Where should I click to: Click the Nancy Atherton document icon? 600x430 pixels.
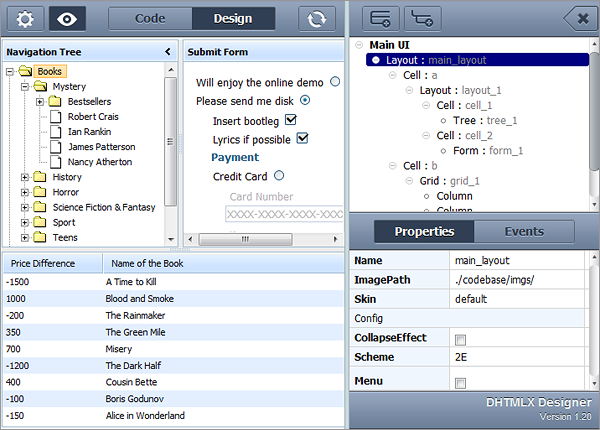point(55,162)
